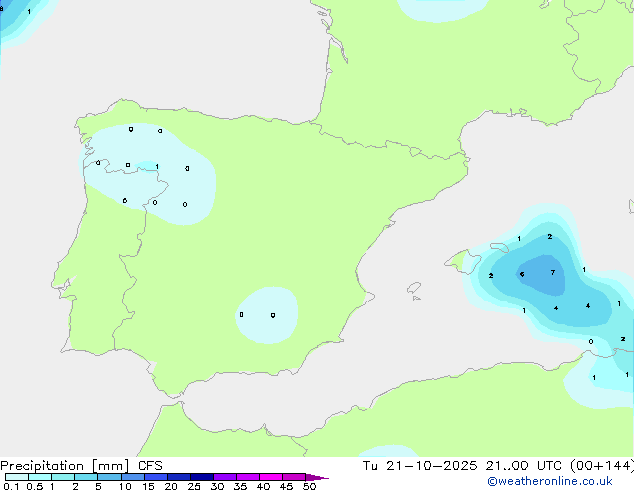The image size is (634, 490).
Task: Click the legend label '20'
Action: pos(171,486)
